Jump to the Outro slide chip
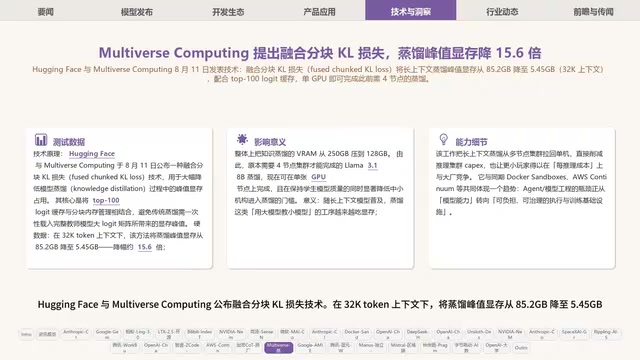The image size is (640, 360). [x=521, y=348]
